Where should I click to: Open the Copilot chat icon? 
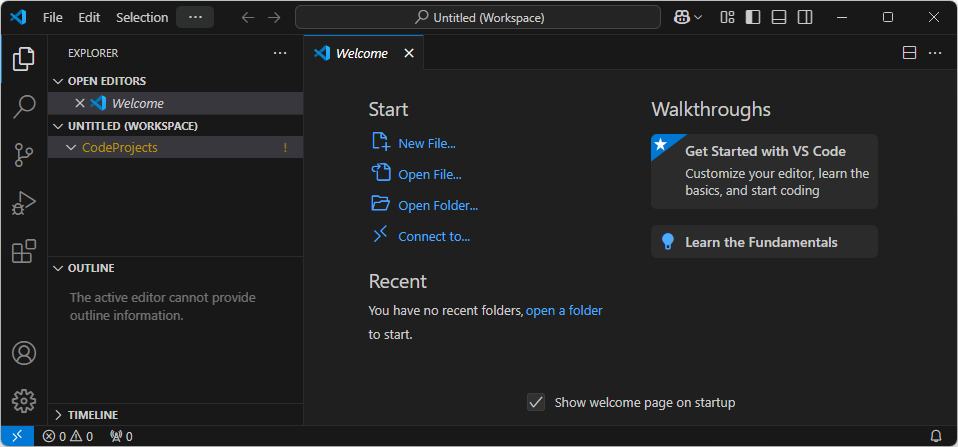[681, 18]
